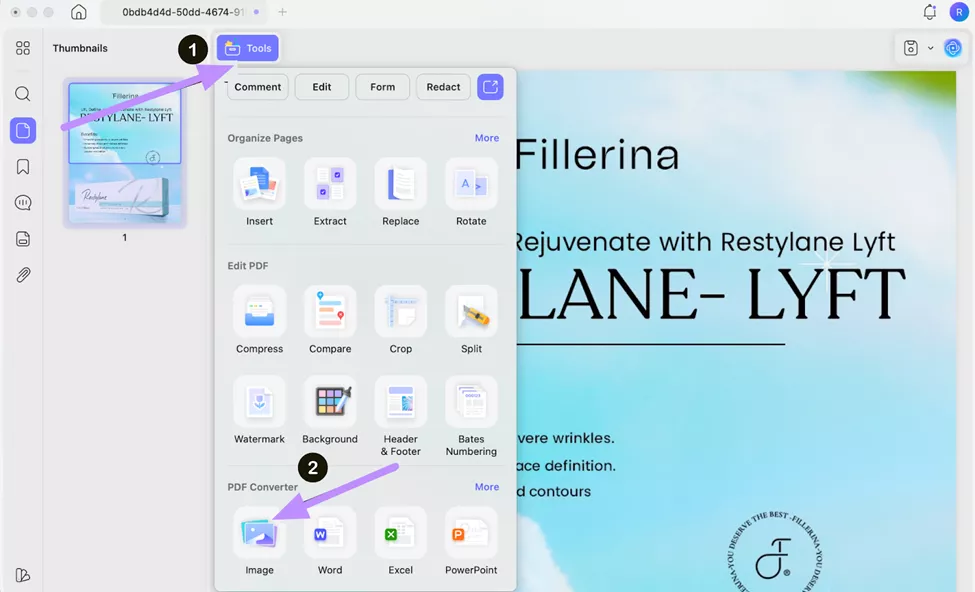Convert PDF to Word

pyautogui.click(x=330, y=534)
